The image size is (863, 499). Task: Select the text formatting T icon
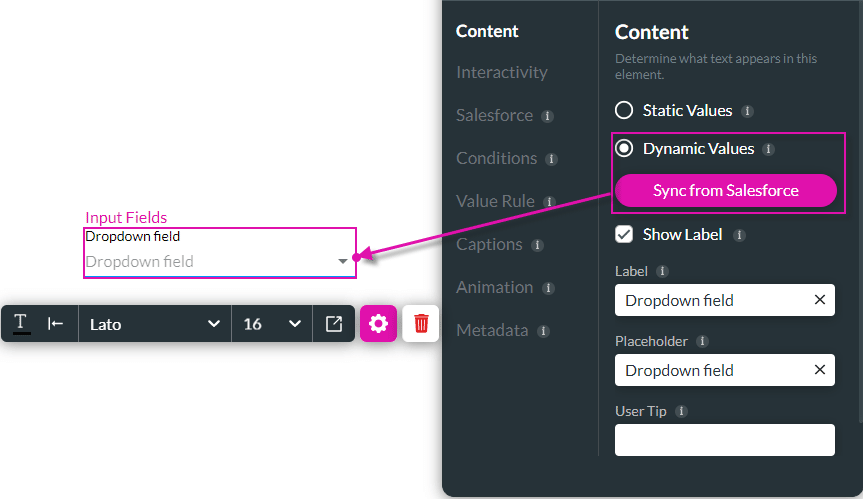[21, 323]
